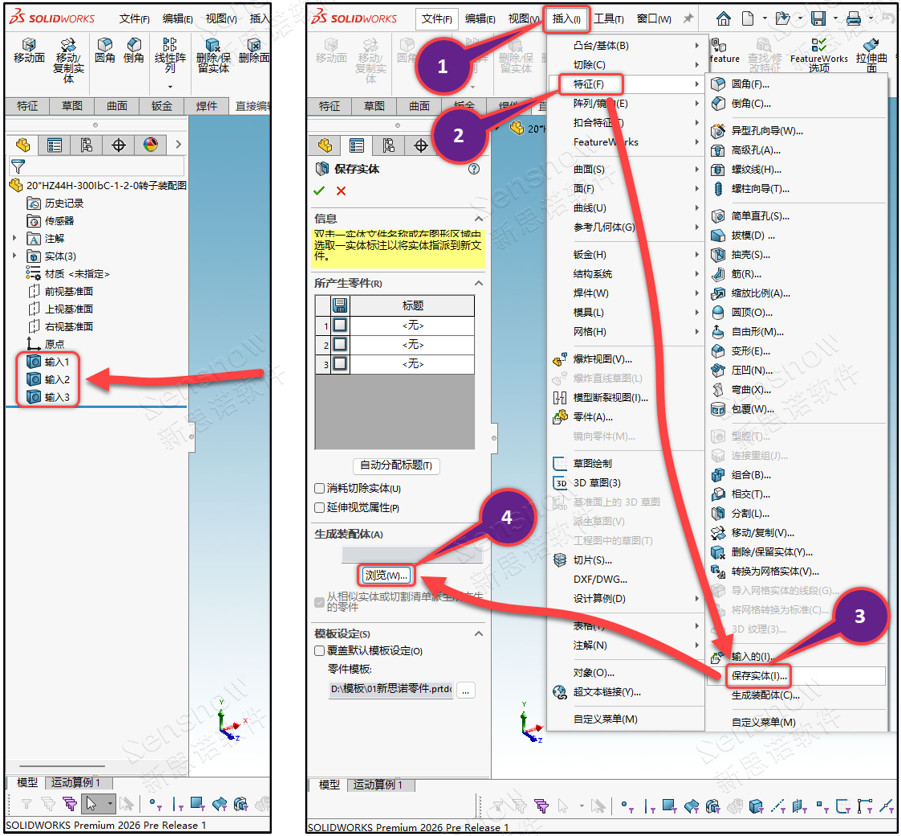901x836 pixels.
Task: Open DimXpertManager tab in left window
Action: tap(118, 145)
